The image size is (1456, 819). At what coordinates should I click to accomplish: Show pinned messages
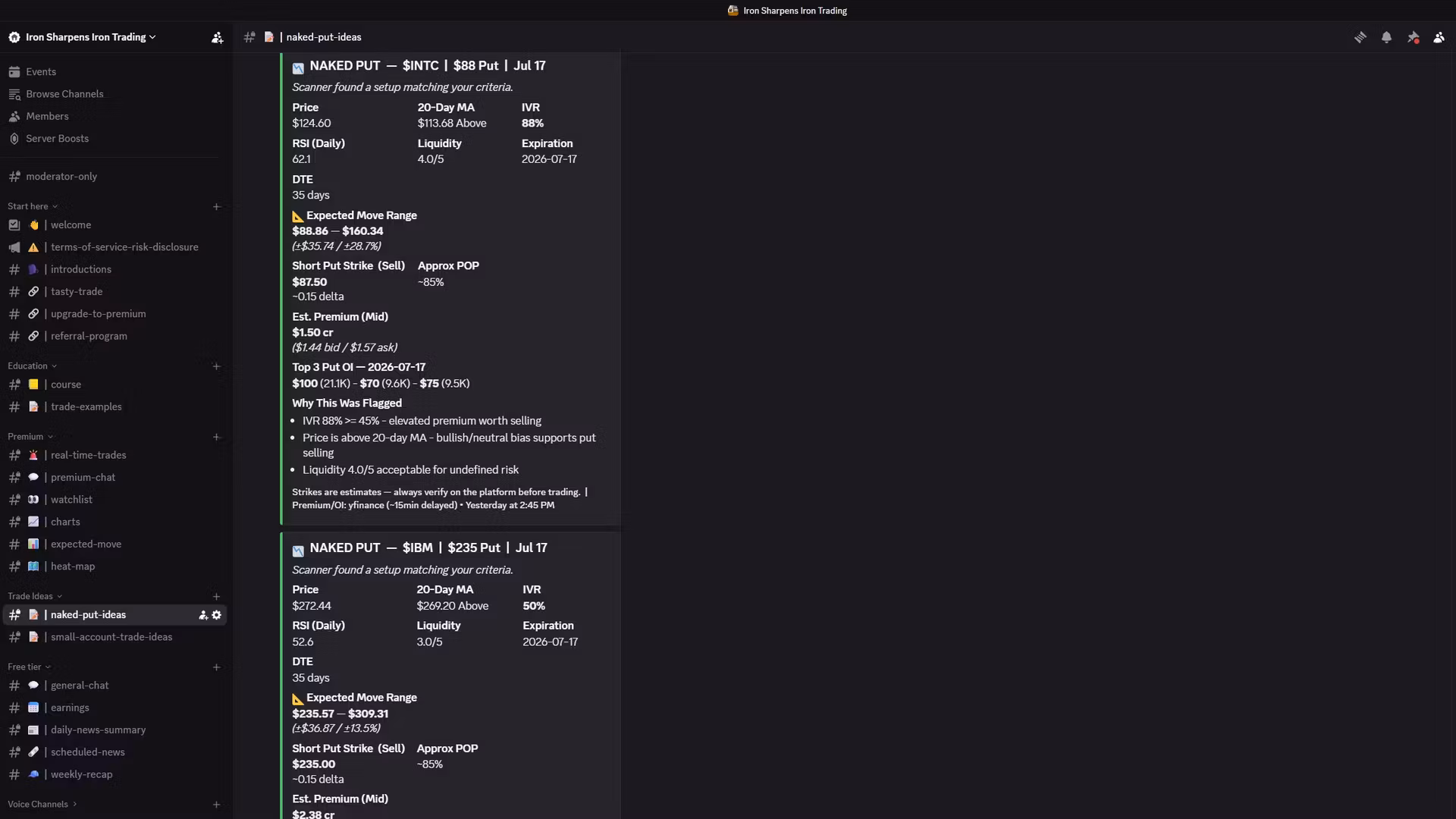[x=1413, y=37]
